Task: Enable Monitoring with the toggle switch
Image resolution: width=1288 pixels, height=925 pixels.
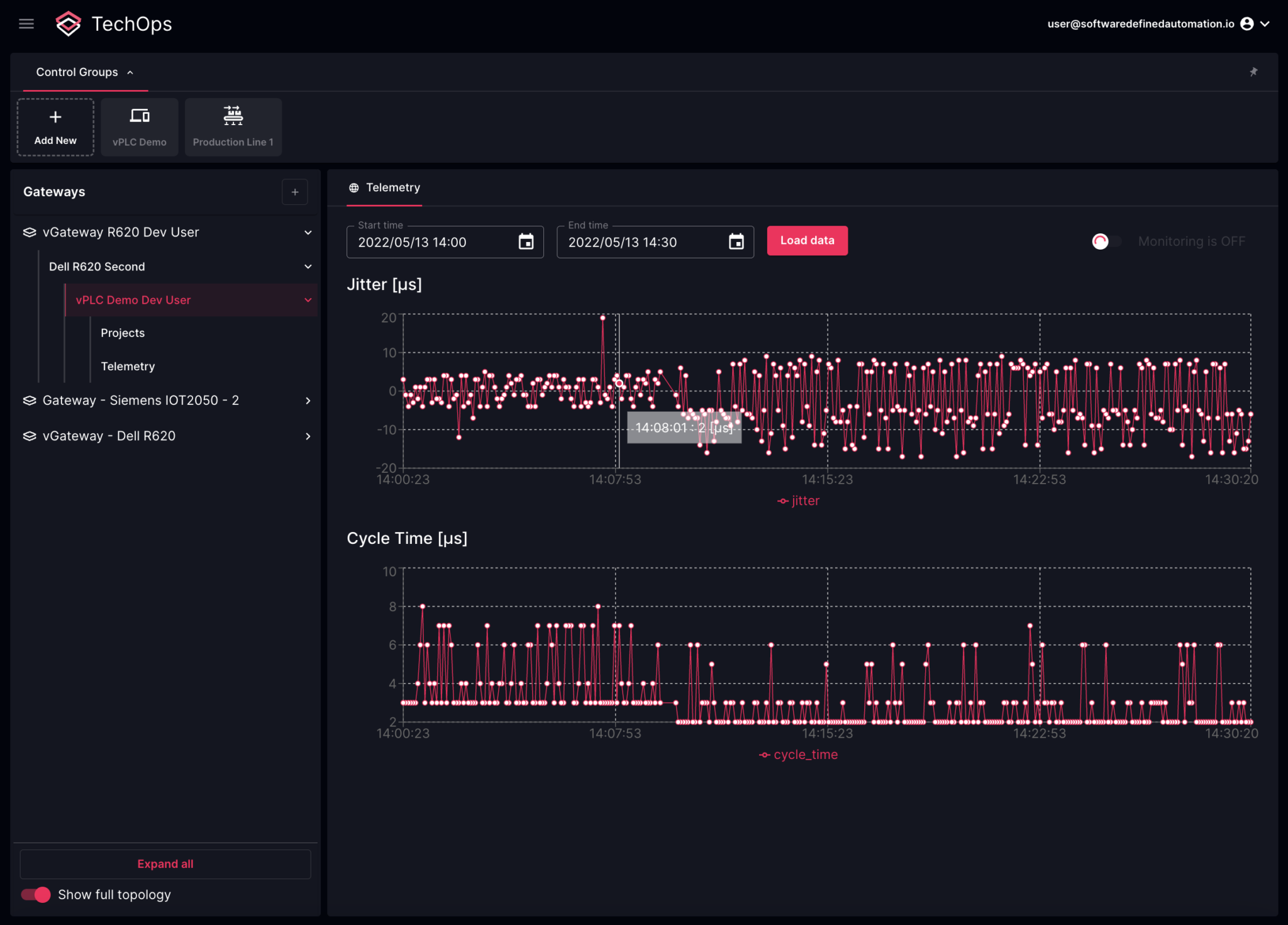Action: [1106, 241]
